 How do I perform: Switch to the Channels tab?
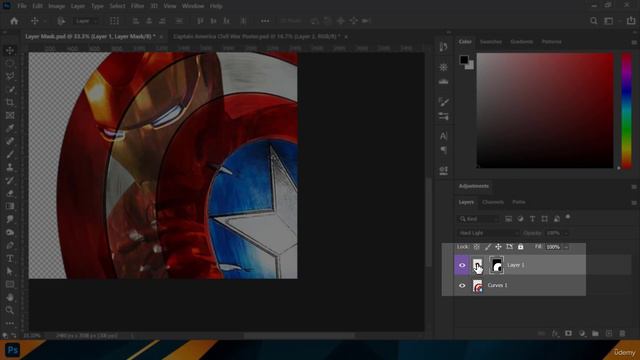click(x=493, y=202)
